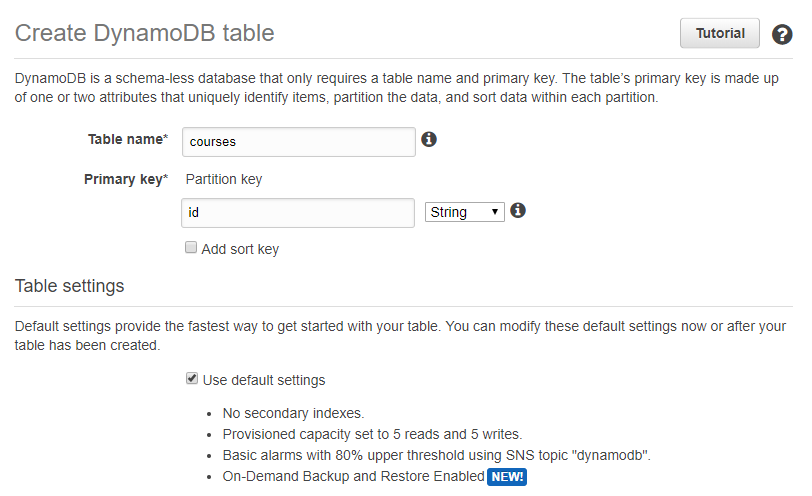The image size is (812, 496).
Task: Click info icon next to String dropdown
Action: (x=518, y=210)
